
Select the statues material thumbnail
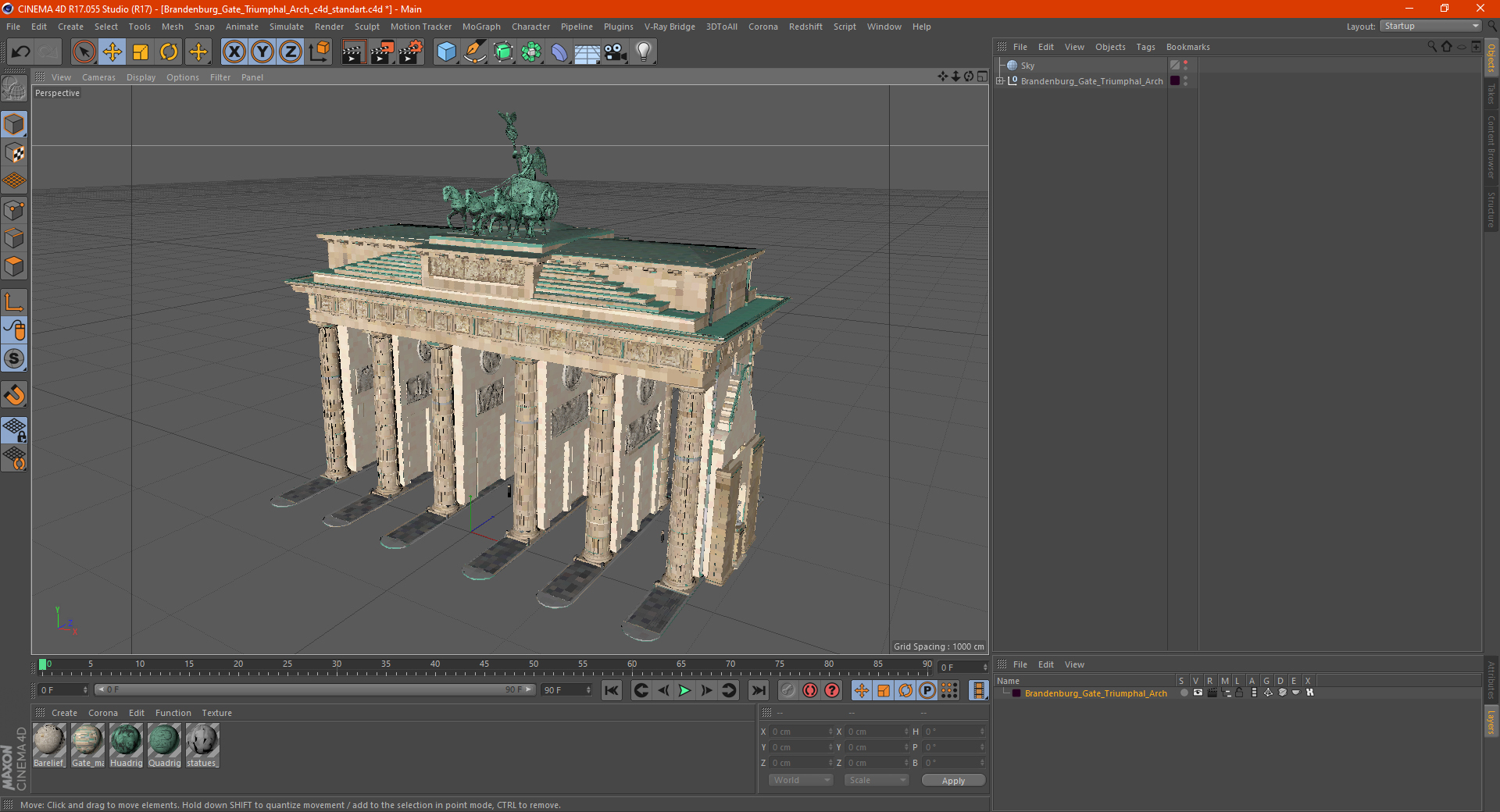click(x=202, y=746)
